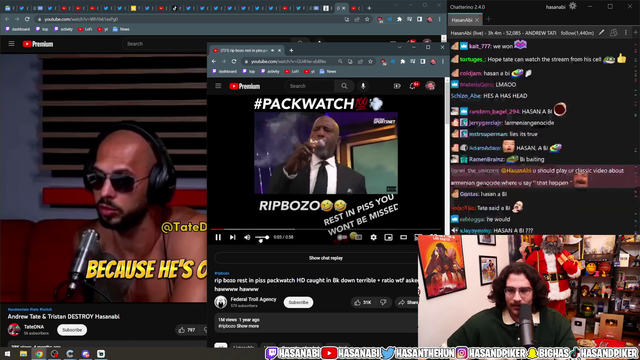The width and height of the screenshot is (640, 360).
Task: Open top bookmark in back window
Action: (x=42, y=29)
